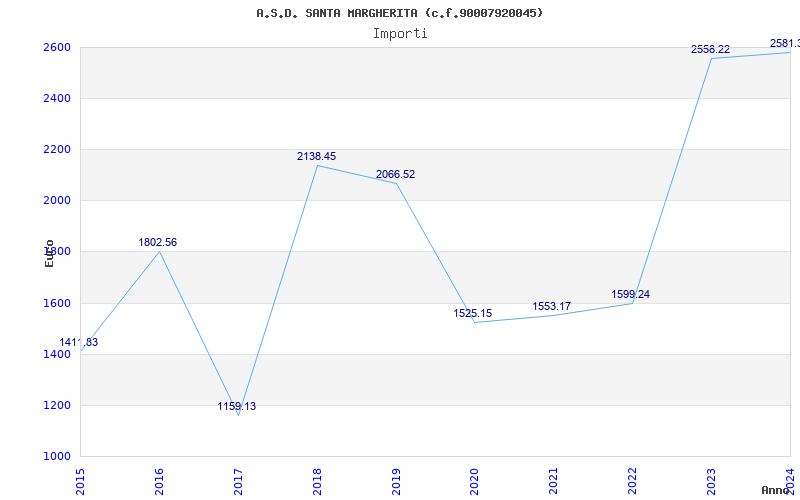The image size is (800, 500).
Task: Select the 1599.24 data label
Action: [631, 294]
